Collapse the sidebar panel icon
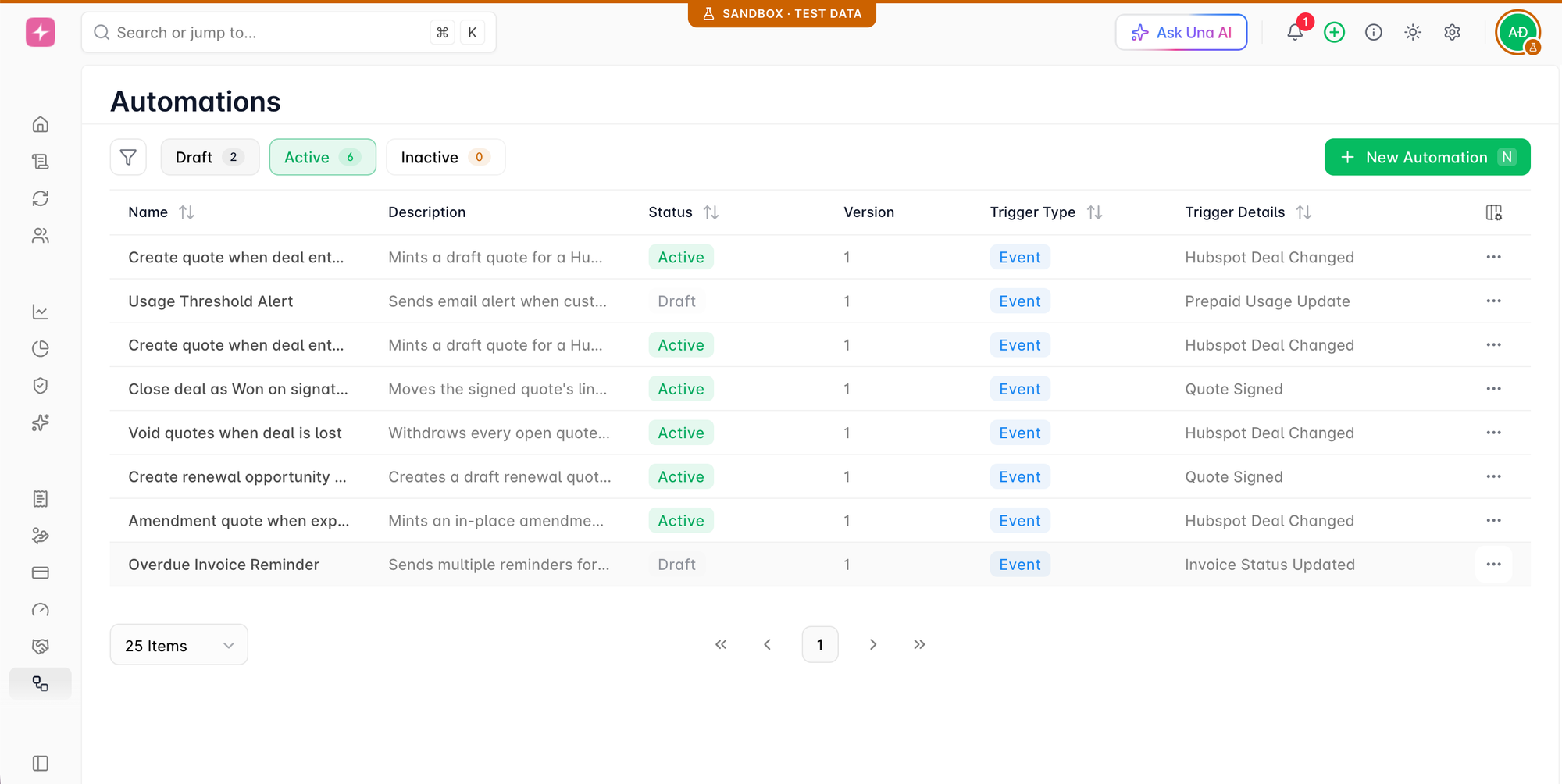The width and height of the screenshot is (1562, 784). [41, 763]
